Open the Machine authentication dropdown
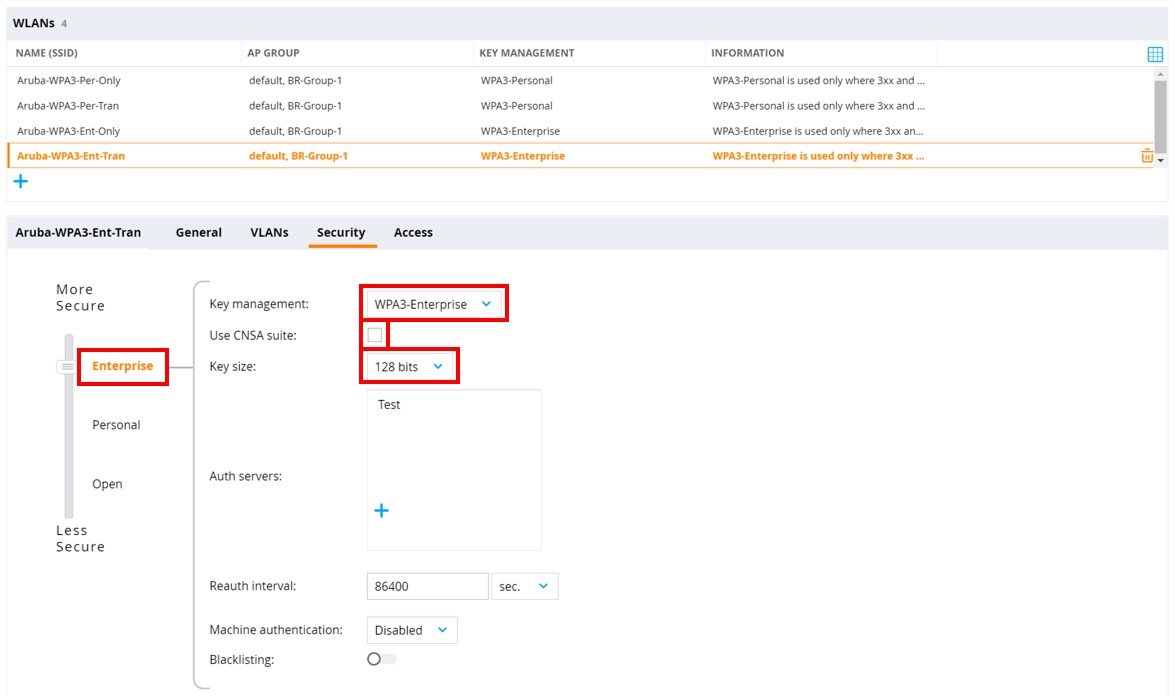Viewport: 1175px width, 696px height. point(411,630)
